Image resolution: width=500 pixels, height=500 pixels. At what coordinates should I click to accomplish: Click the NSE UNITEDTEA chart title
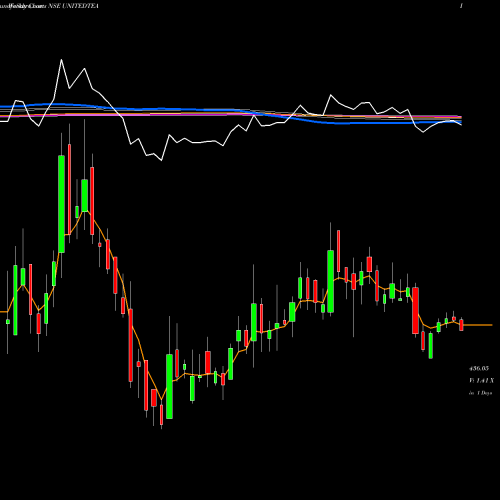(73, 6)
